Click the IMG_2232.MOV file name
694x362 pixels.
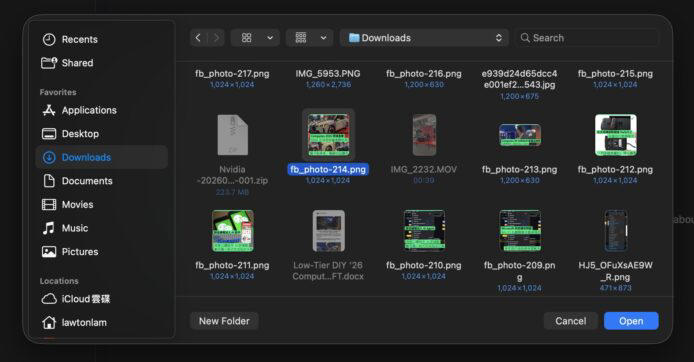pos(424,169)
